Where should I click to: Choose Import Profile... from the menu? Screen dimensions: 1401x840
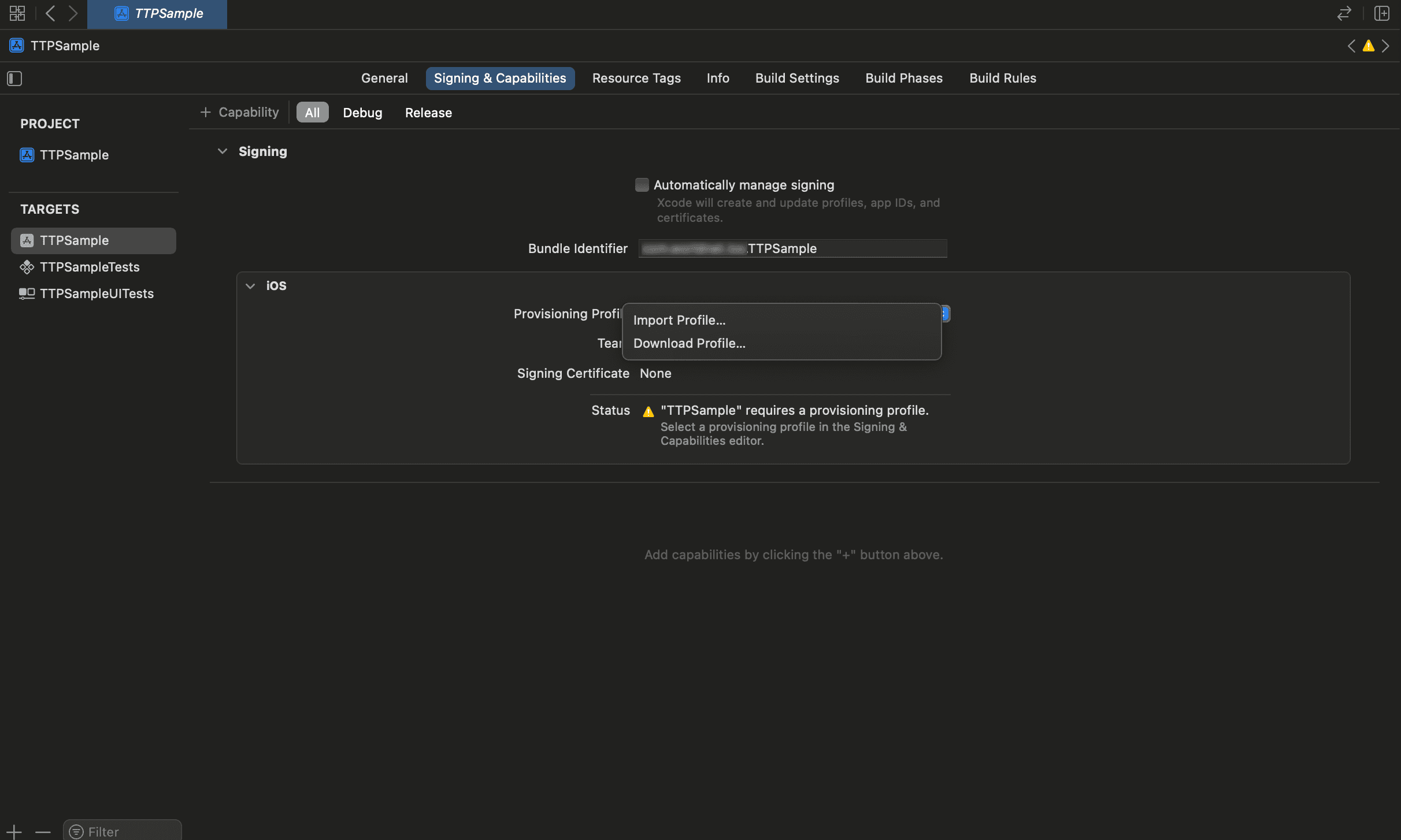coord(679,320)
